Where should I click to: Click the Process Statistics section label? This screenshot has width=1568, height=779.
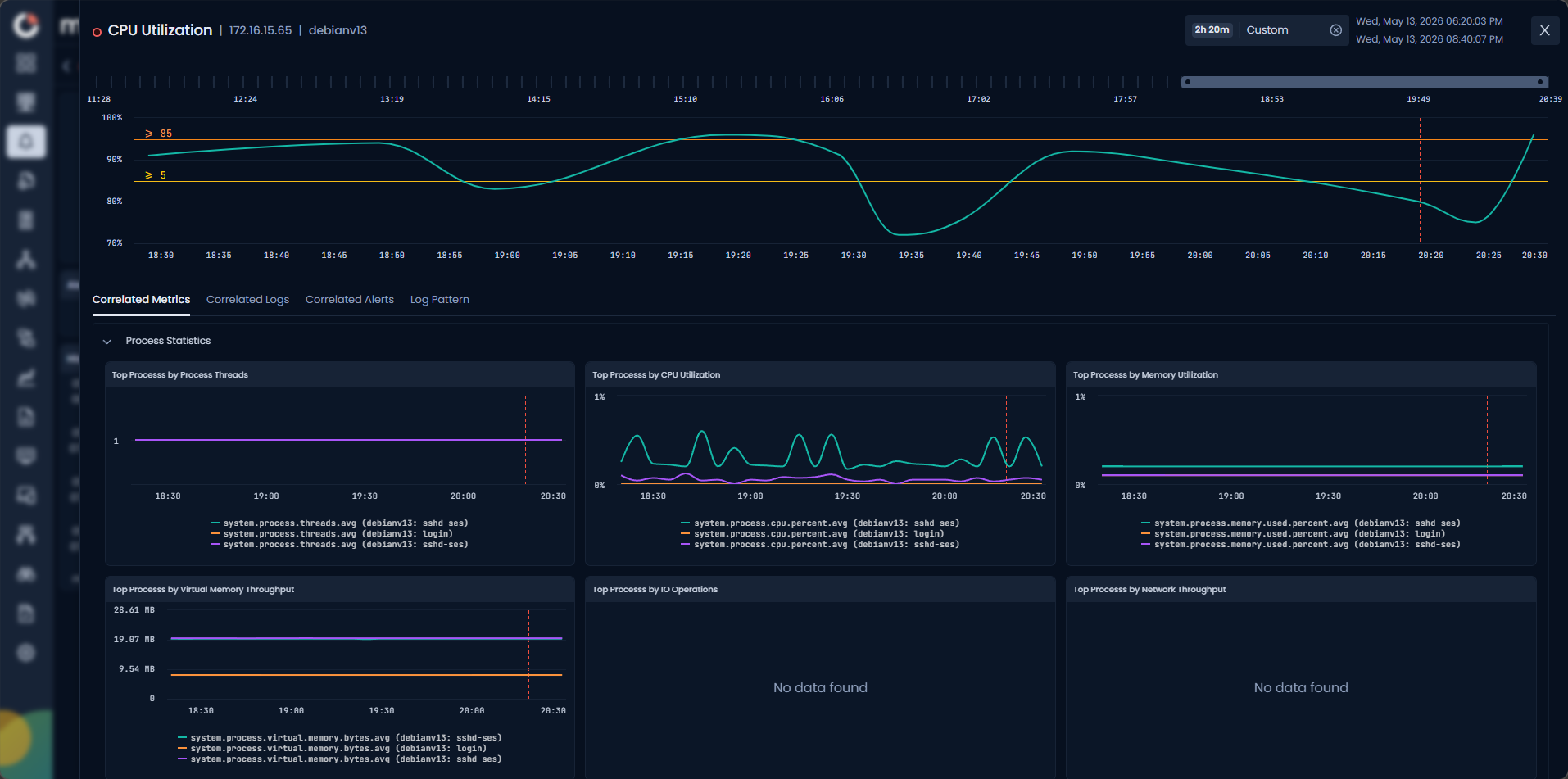[168, 341]
